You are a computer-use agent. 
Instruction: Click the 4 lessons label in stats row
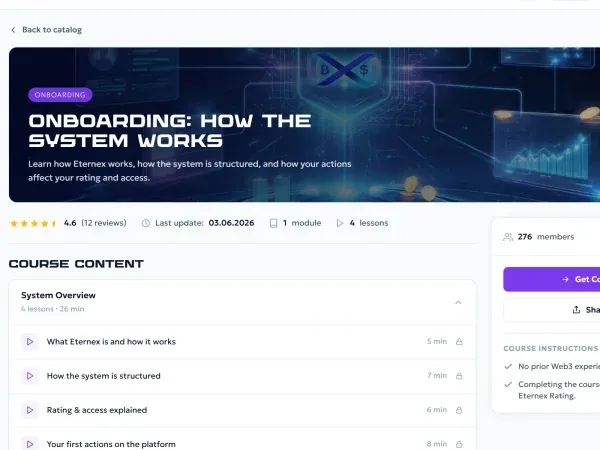tap(369, 223)
